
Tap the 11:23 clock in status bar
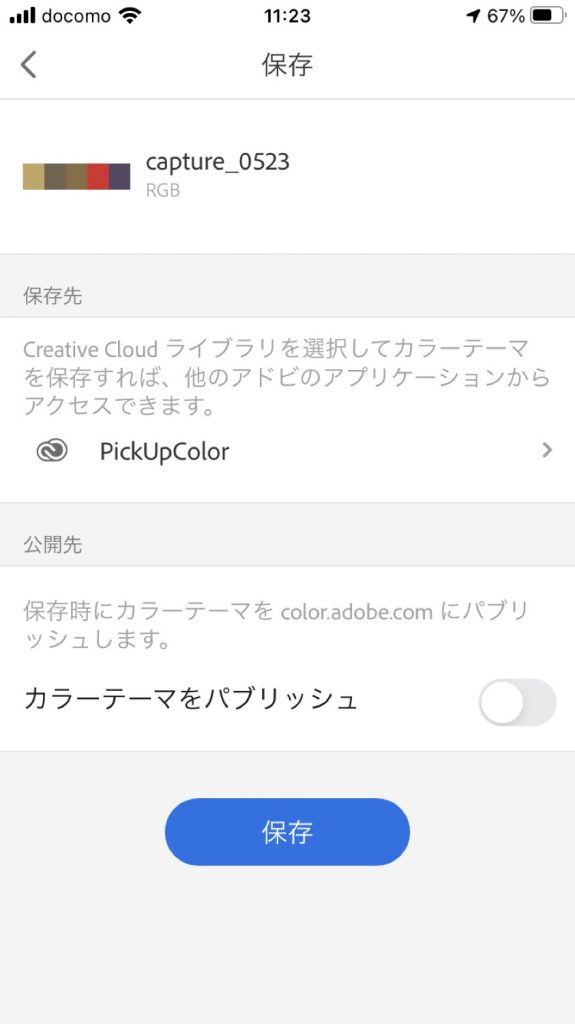(288, 16)
